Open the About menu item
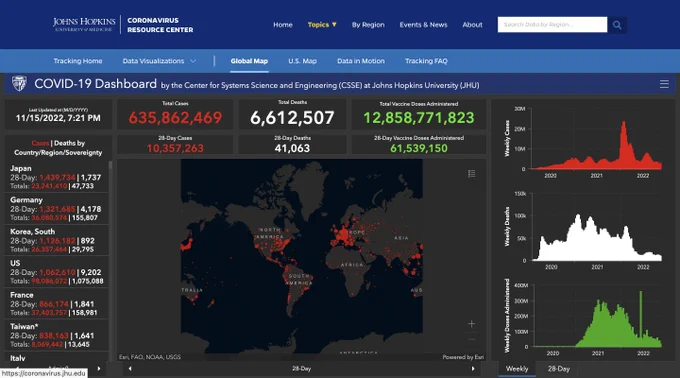680x378 pixels. (x=472, y=25)
